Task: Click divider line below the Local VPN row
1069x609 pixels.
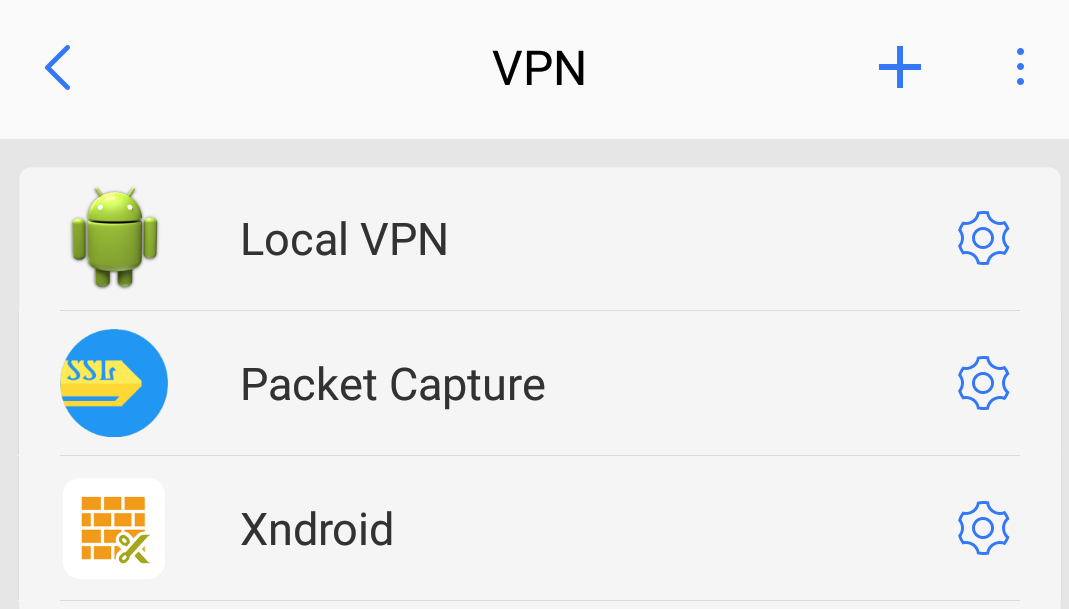Action: [x=540, y=310]
